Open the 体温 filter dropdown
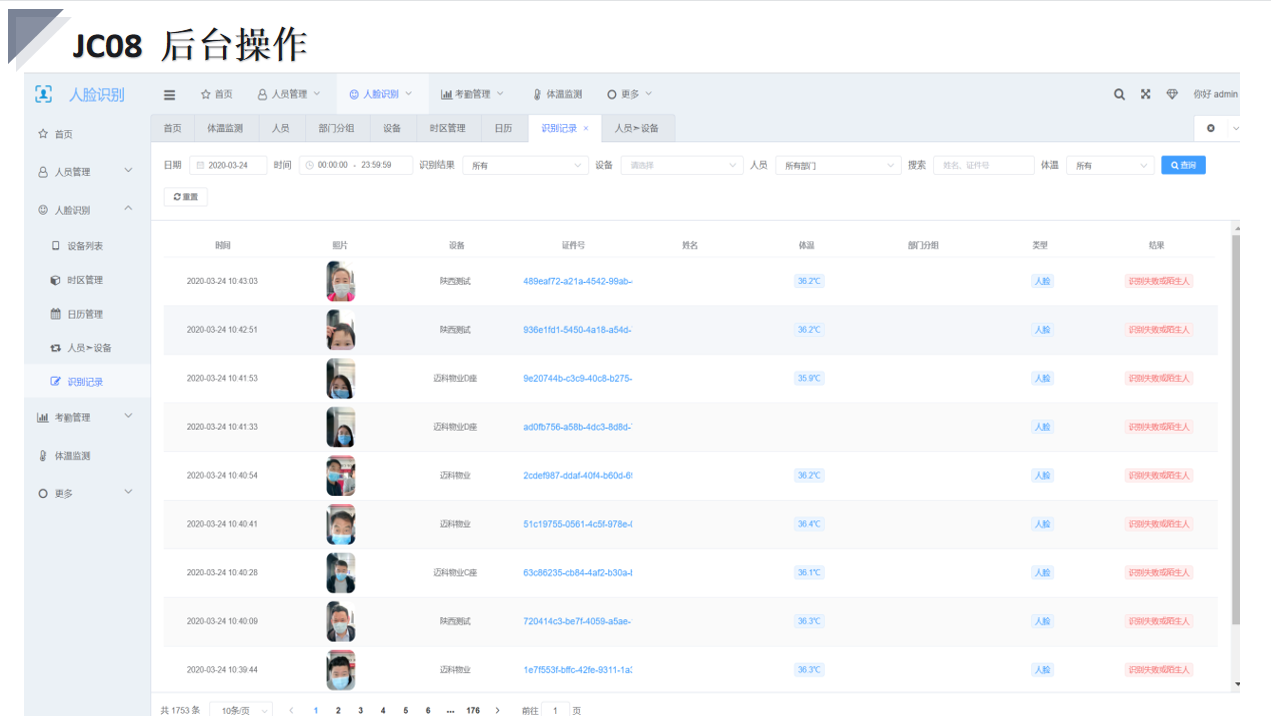The width and height of the screenshot is (1271, 716). (1110, 166)
